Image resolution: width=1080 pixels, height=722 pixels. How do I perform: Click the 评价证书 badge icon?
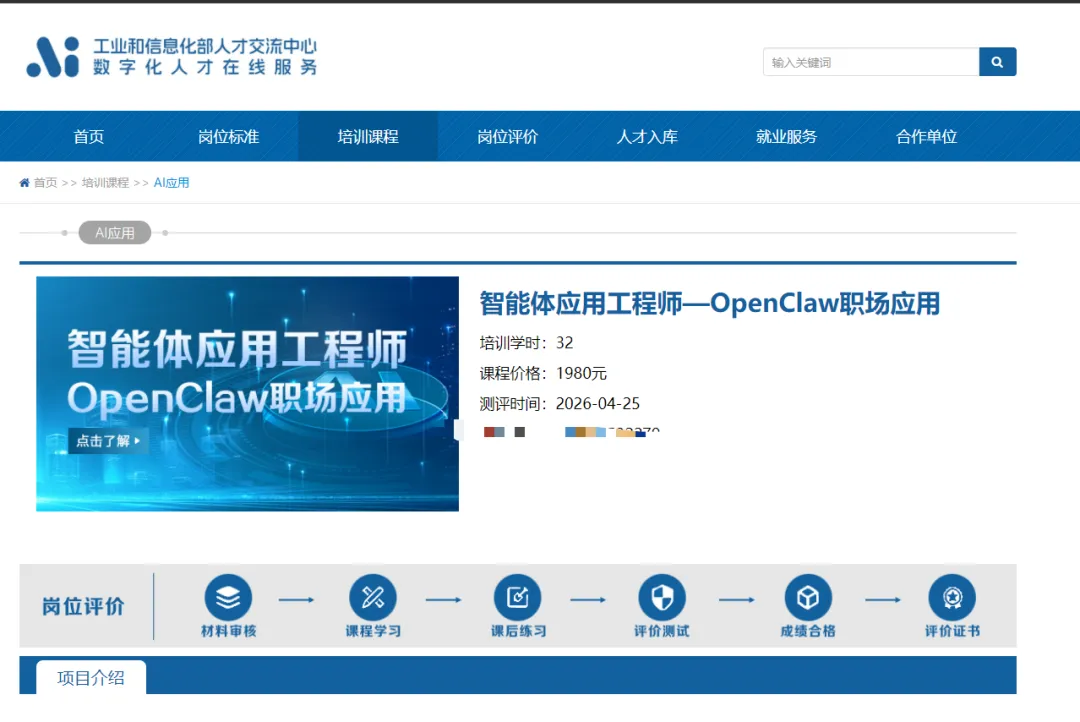[x=952, y=597]
